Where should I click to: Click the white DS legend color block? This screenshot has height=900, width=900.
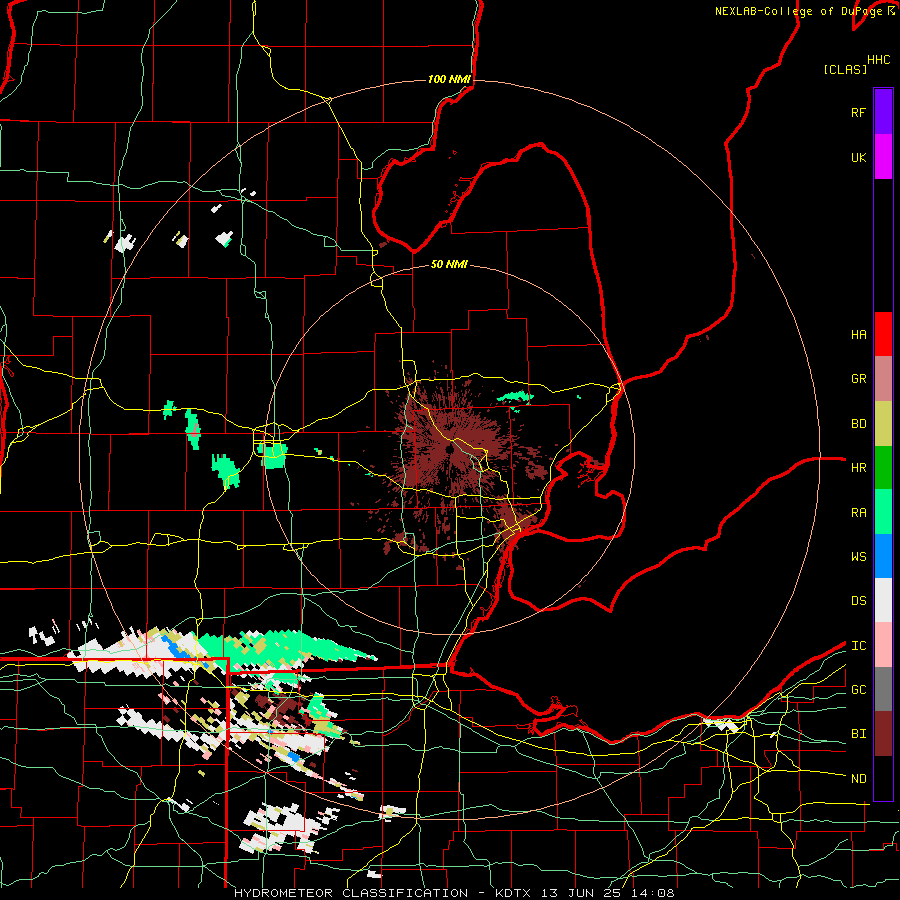pyautogui.click(x=883, y=600)
